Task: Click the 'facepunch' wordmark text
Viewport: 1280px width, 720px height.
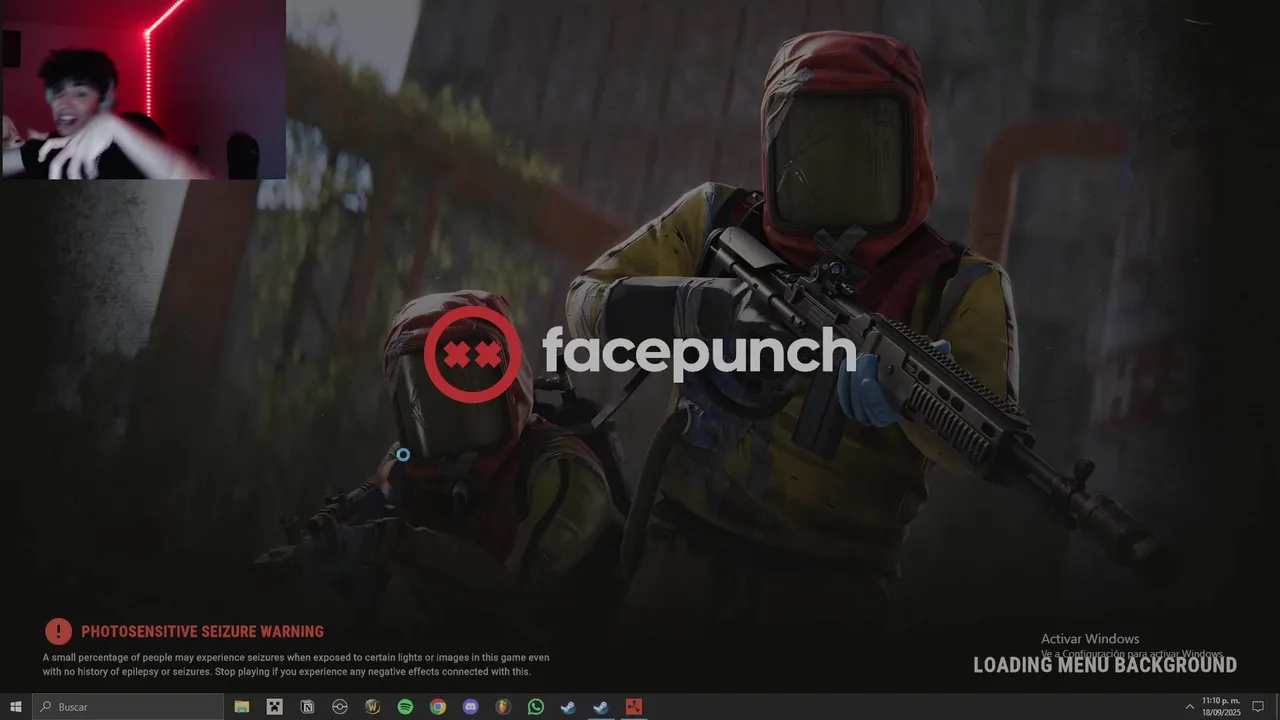Action: pos(699,352)
